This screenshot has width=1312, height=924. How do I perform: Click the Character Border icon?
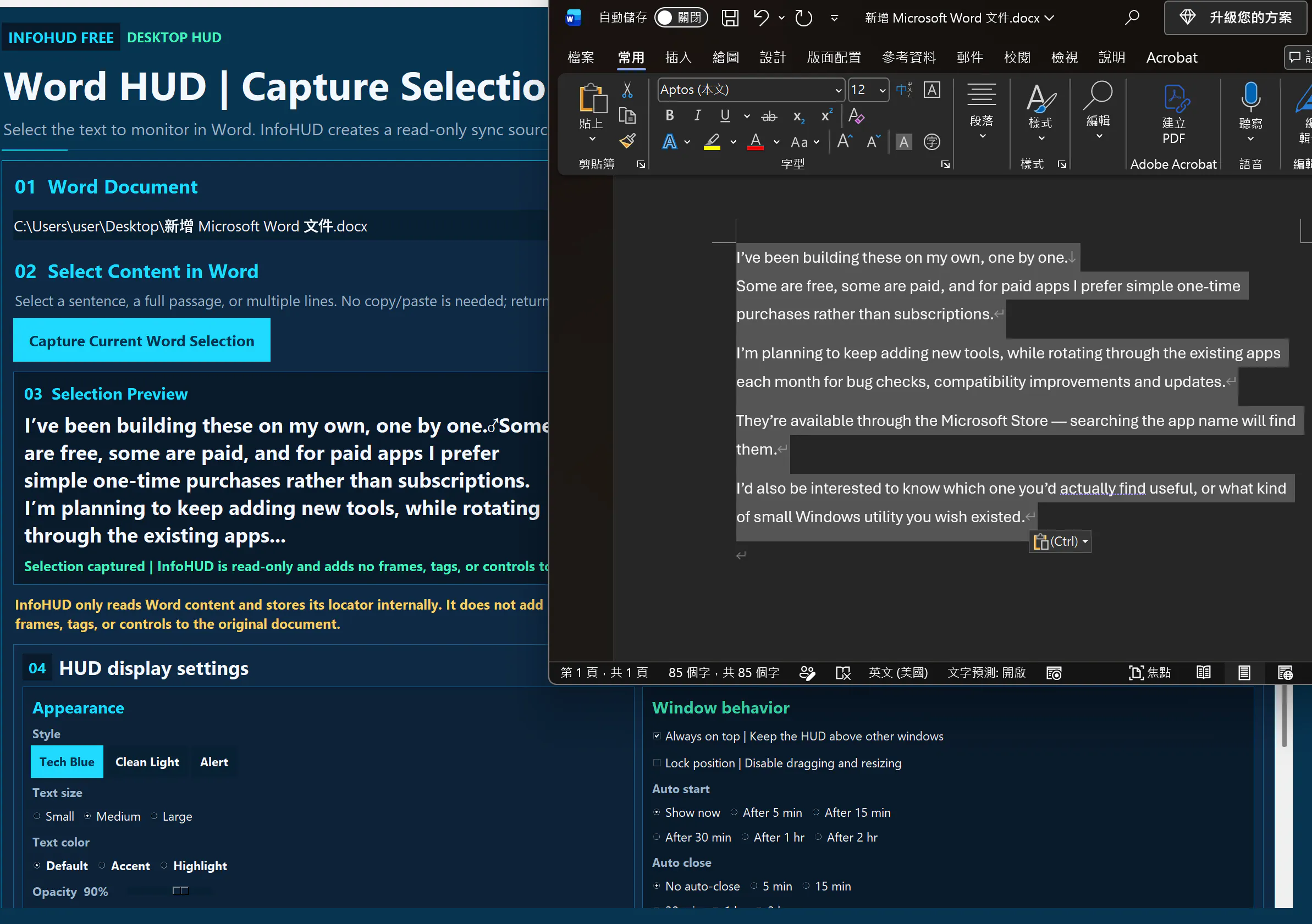click(931, 90)
